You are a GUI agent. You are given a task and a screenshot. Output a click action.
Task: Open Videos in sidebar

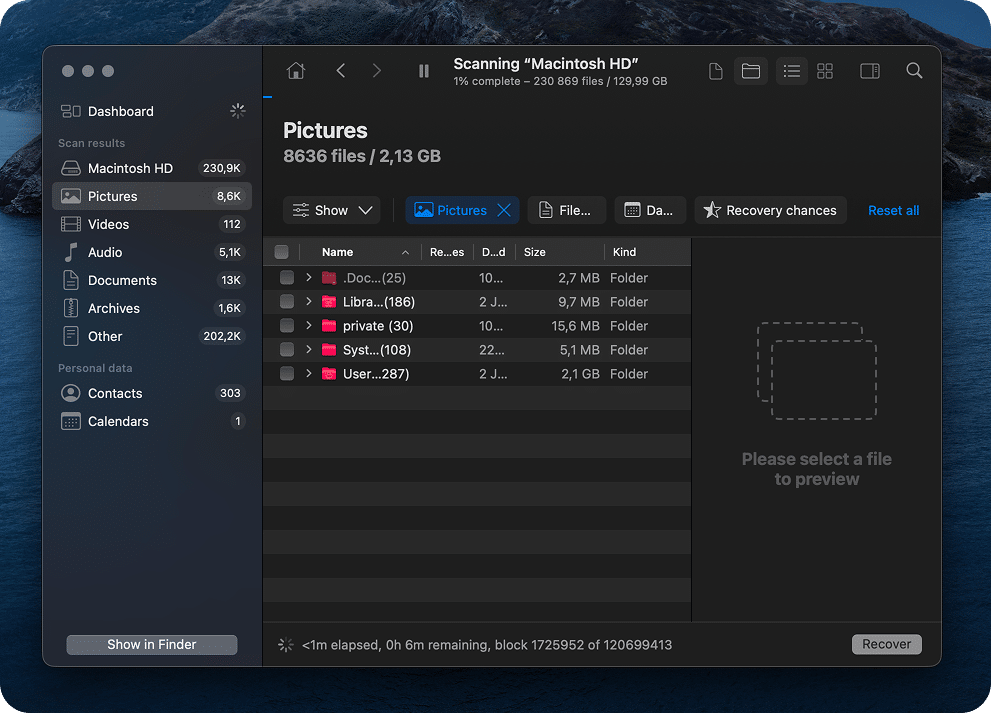pyautogui.click(x=108, y=224)
